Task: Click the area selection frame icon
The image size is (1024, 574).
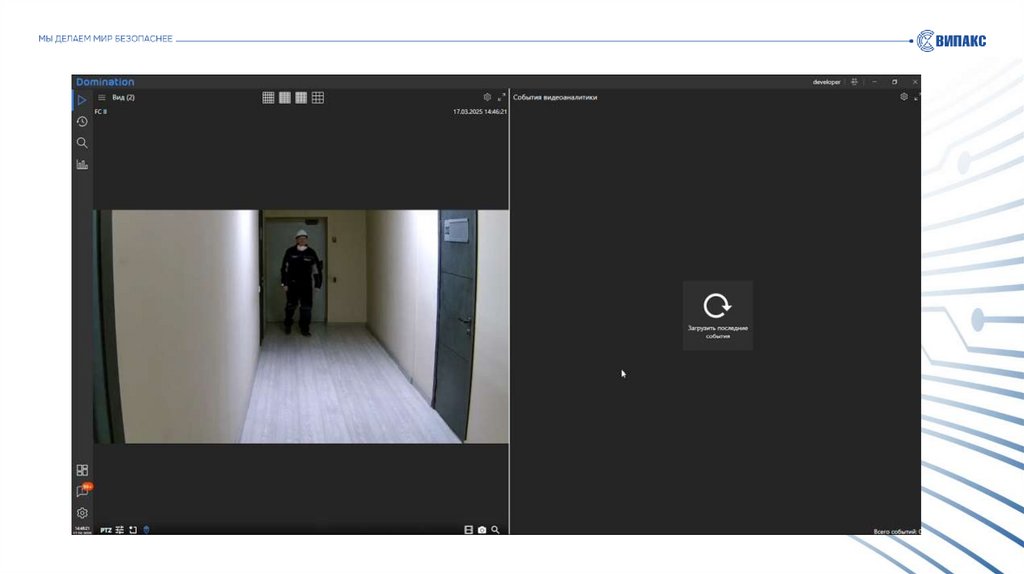Action: click(x=133, y=530)
